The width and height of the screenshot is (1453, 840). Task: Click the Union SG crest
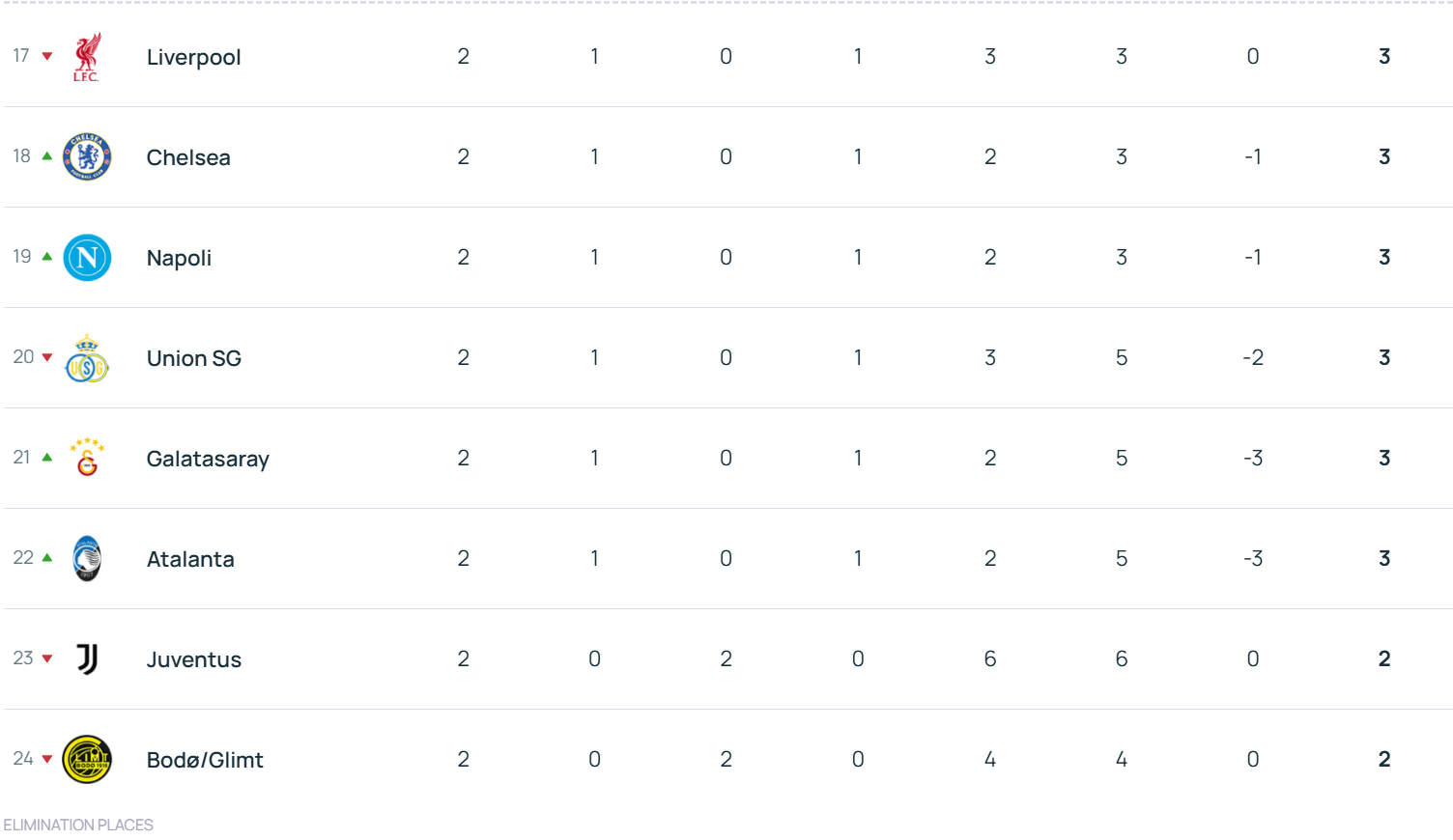(87, 358)
